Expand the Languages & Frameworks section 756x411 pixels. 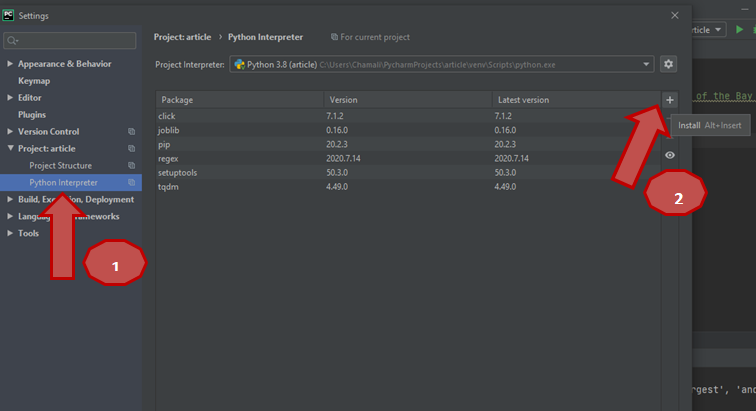coord(10,216)
